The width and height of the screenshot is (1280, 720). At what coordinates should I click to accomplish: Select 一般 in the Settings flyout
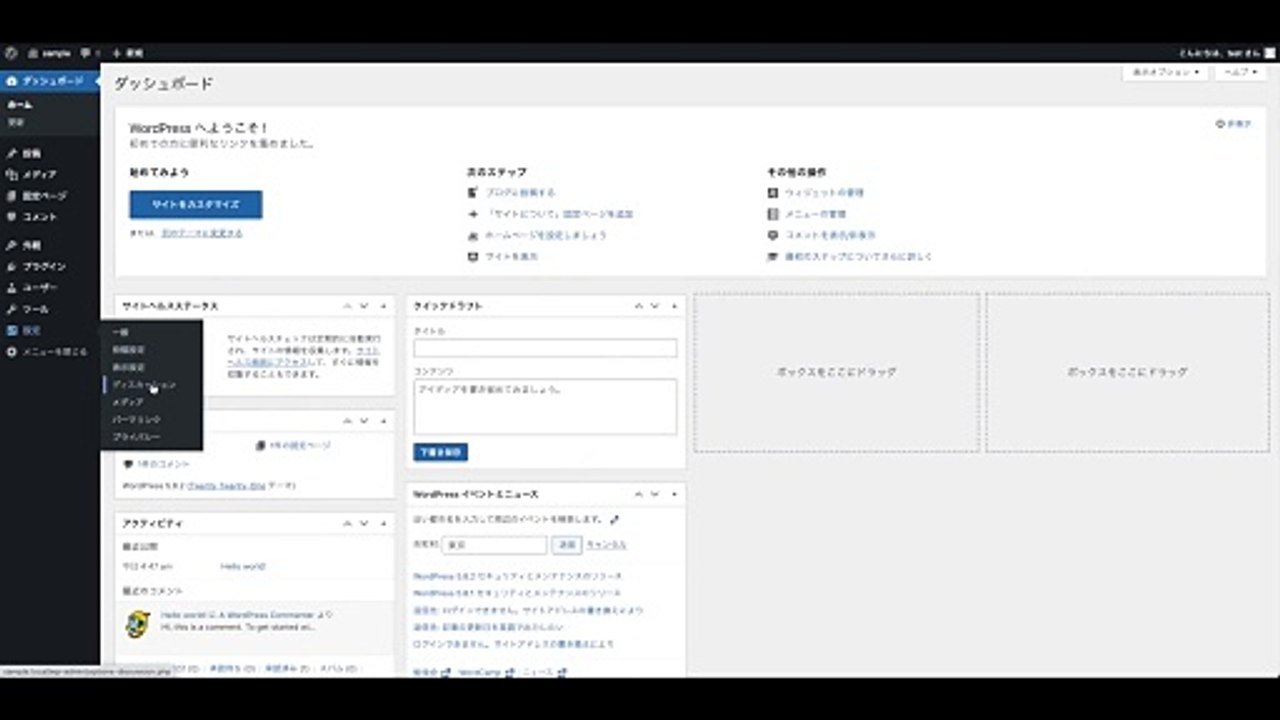tap(120, 332)
